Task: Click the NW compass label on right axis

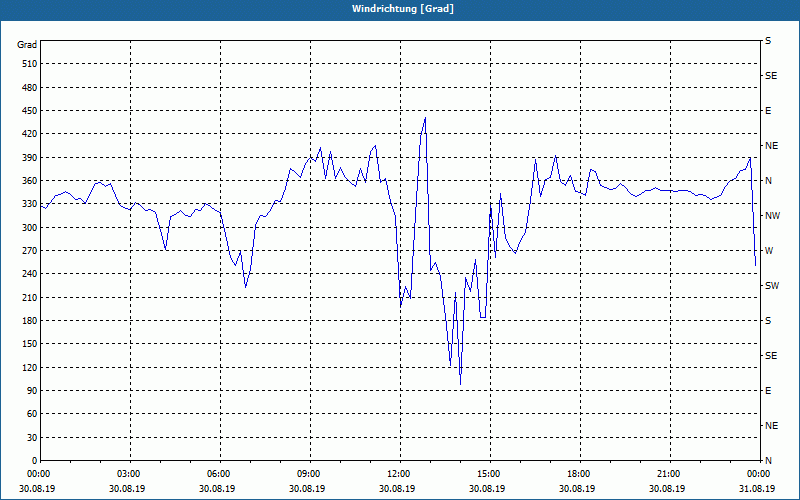Action: (x=773, y=216)
